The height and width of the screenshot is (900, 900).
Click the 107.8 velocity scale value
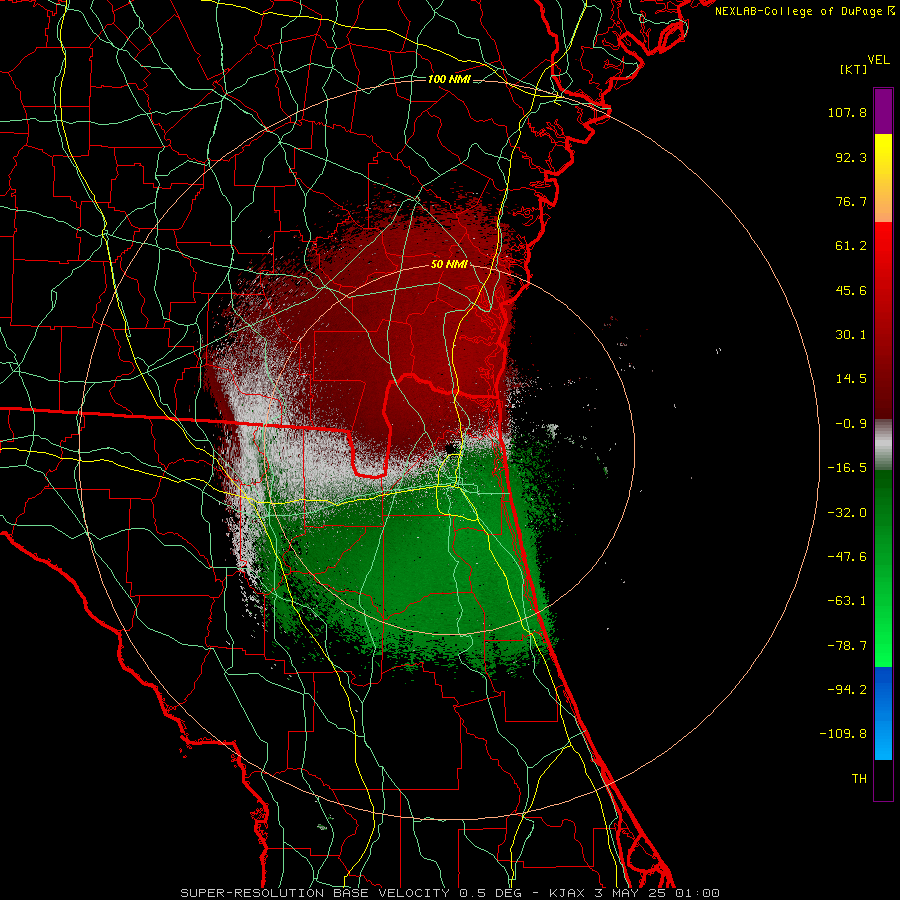[847, 112]
